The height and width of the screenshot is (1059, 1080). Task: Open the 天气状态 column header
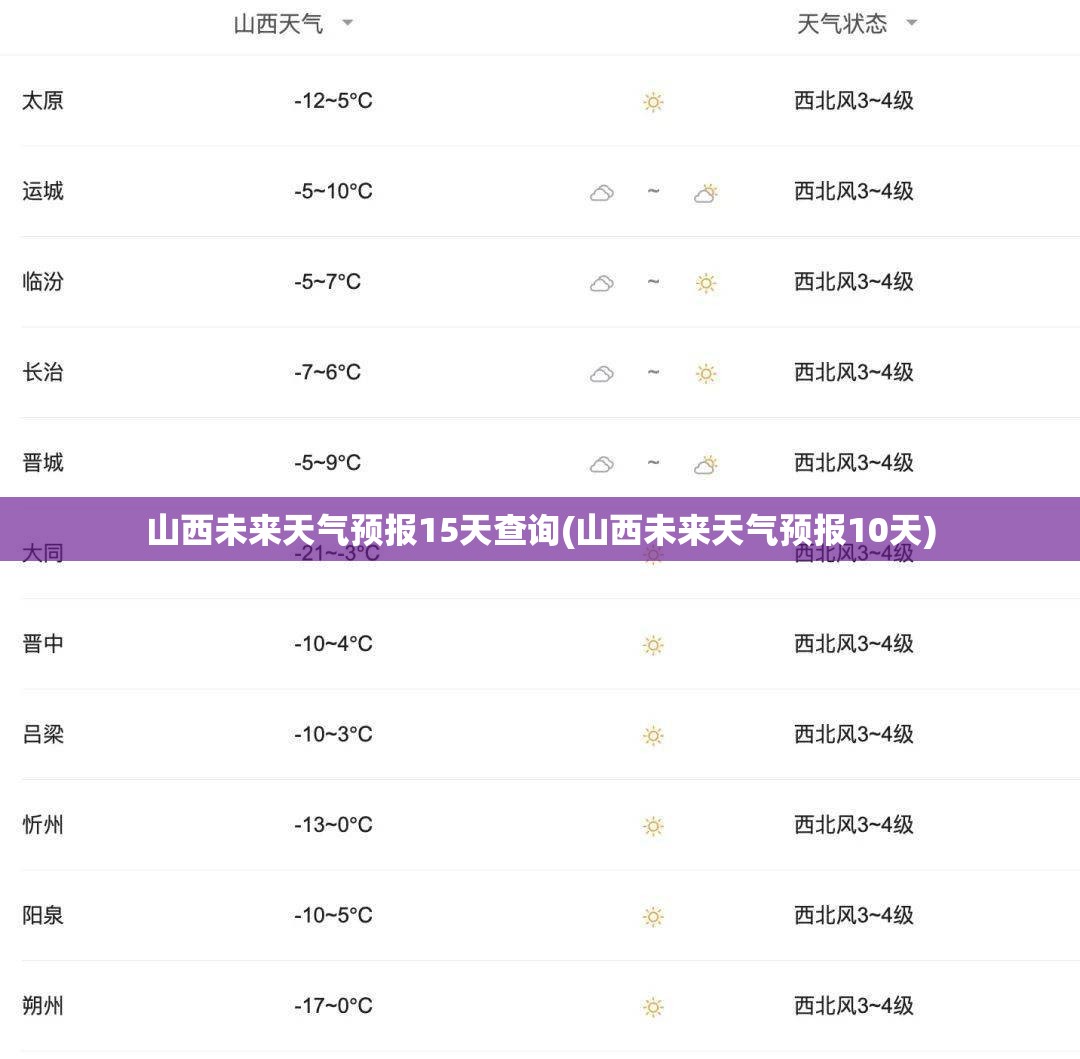click(x=842, y=24)
